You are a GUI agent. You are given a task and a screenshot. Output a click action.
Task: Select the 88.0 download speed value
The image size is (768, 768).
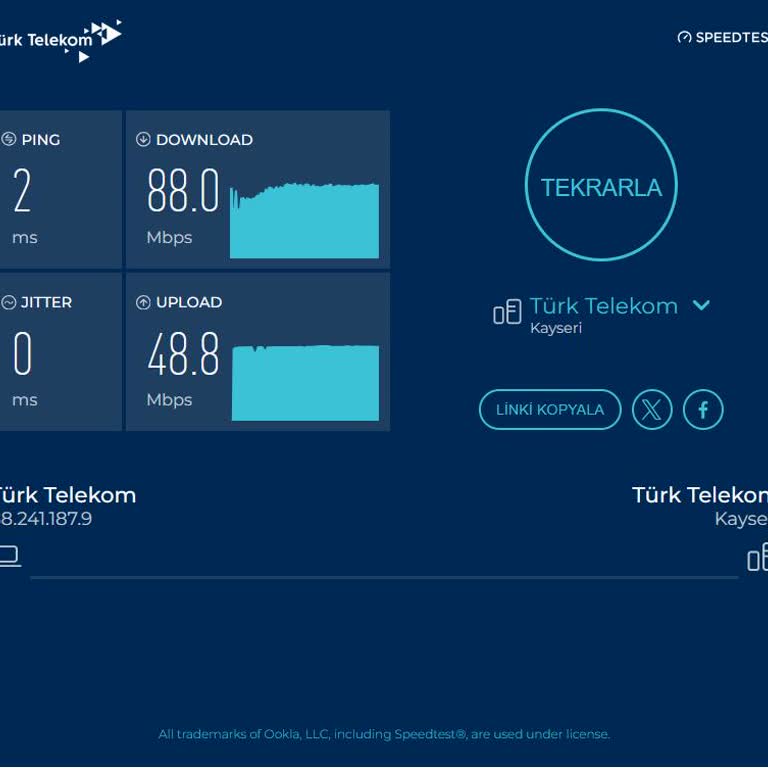183,191
